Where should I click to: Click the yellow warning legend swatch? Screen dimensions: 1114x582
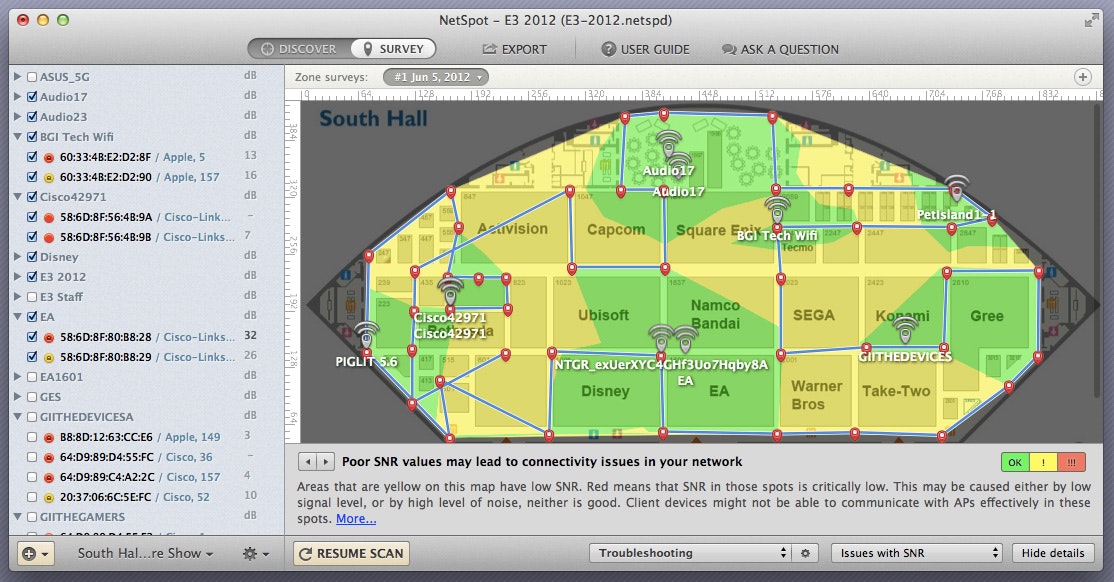tap(1042, 462)
